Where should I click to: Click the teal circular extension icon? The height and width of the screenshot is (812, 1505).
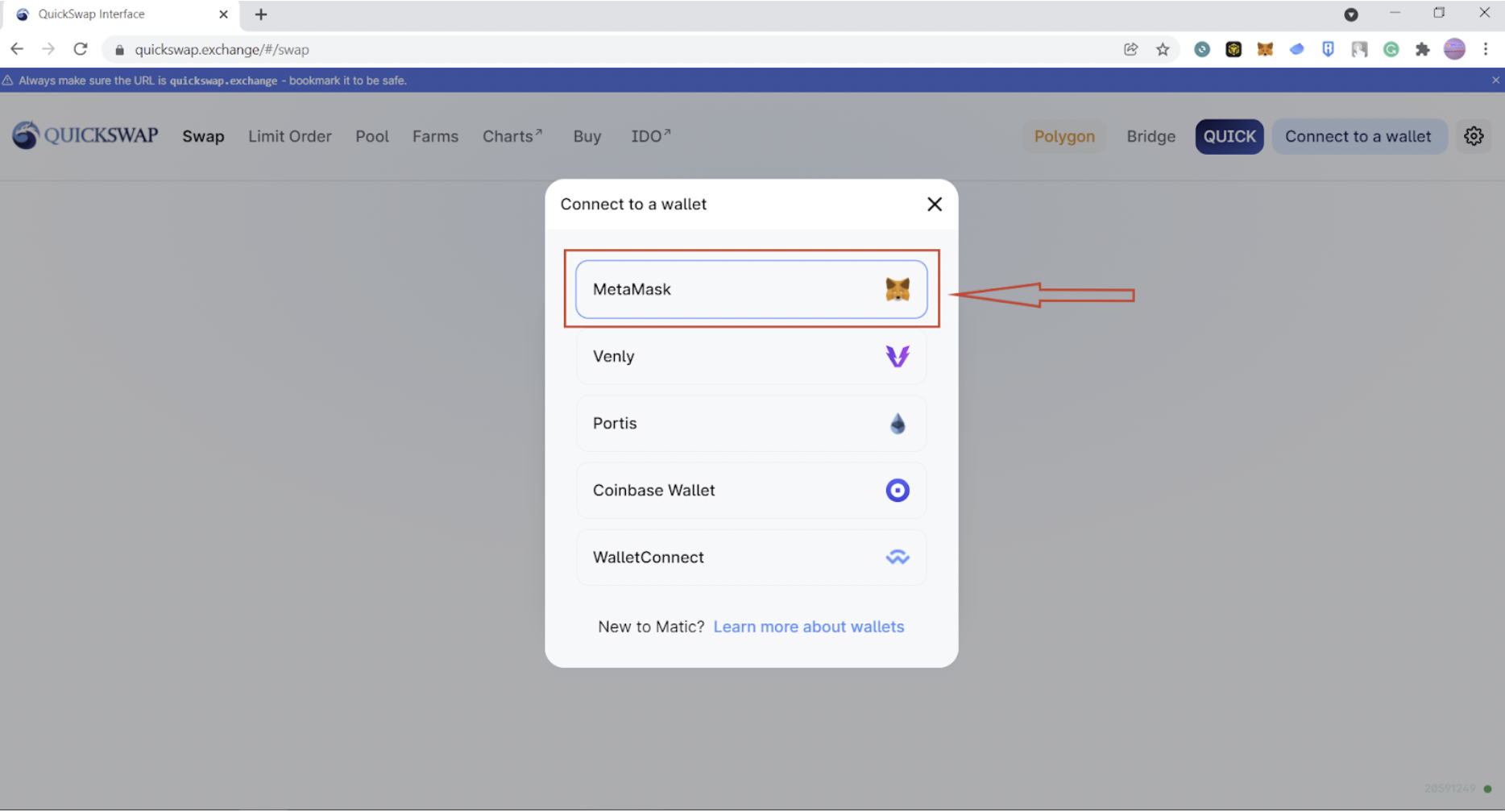click(x=1202, y=49)
